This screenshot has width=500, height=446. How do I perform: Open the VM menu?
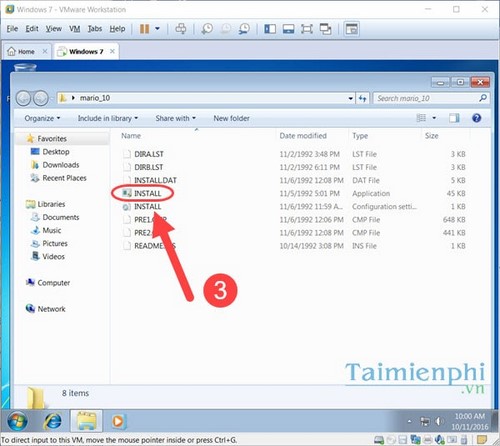click(75, 29)
